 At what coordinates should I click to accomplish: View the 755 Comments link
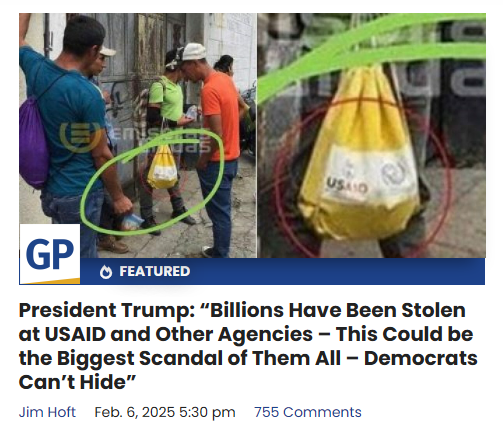click(308, 412)
